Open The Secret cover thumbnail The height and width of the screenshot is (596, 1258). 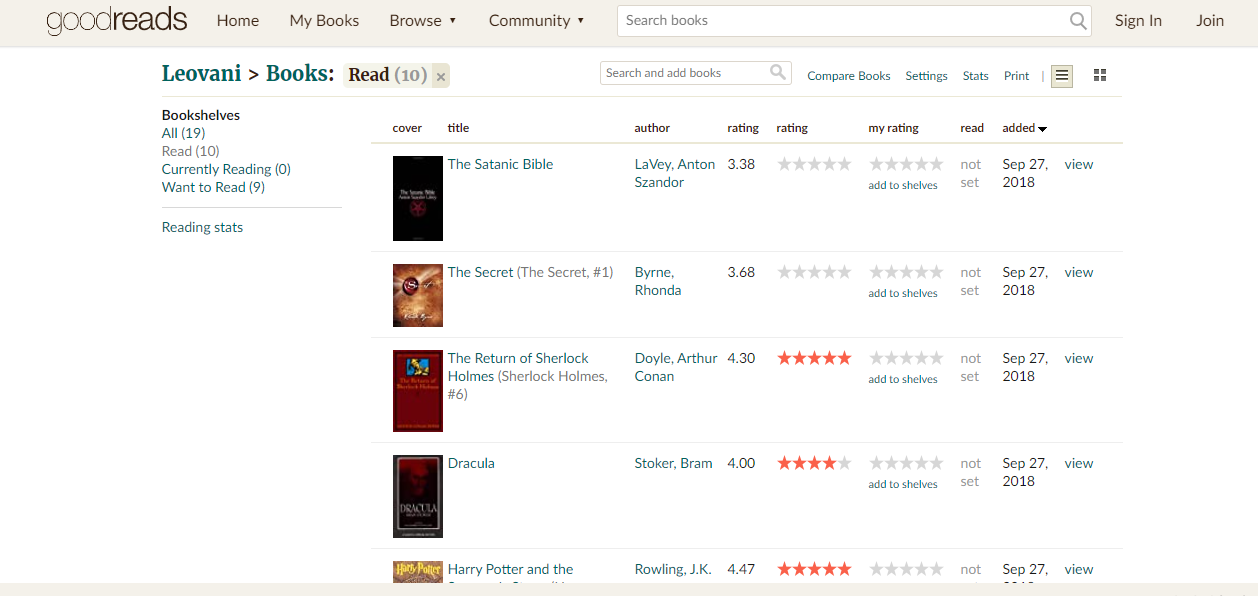(418, 295)
